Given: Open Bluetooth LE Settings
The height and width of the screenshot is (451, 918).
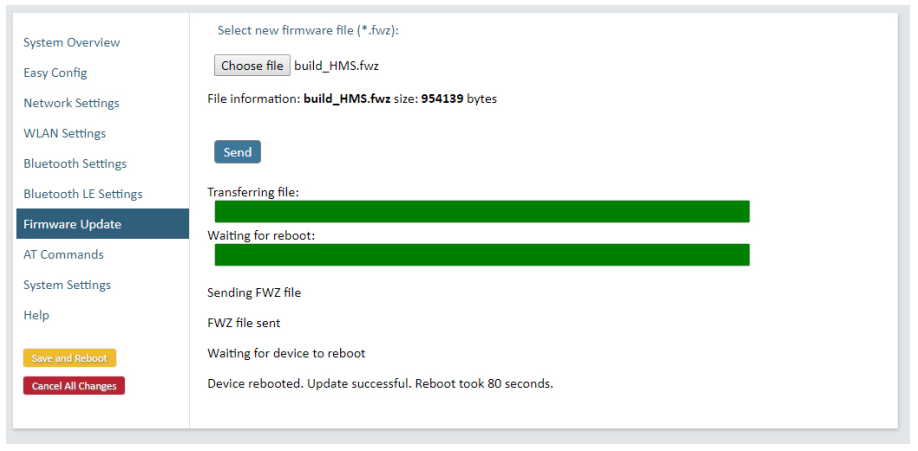Looking at the screenshot, I should click(83, 194).
